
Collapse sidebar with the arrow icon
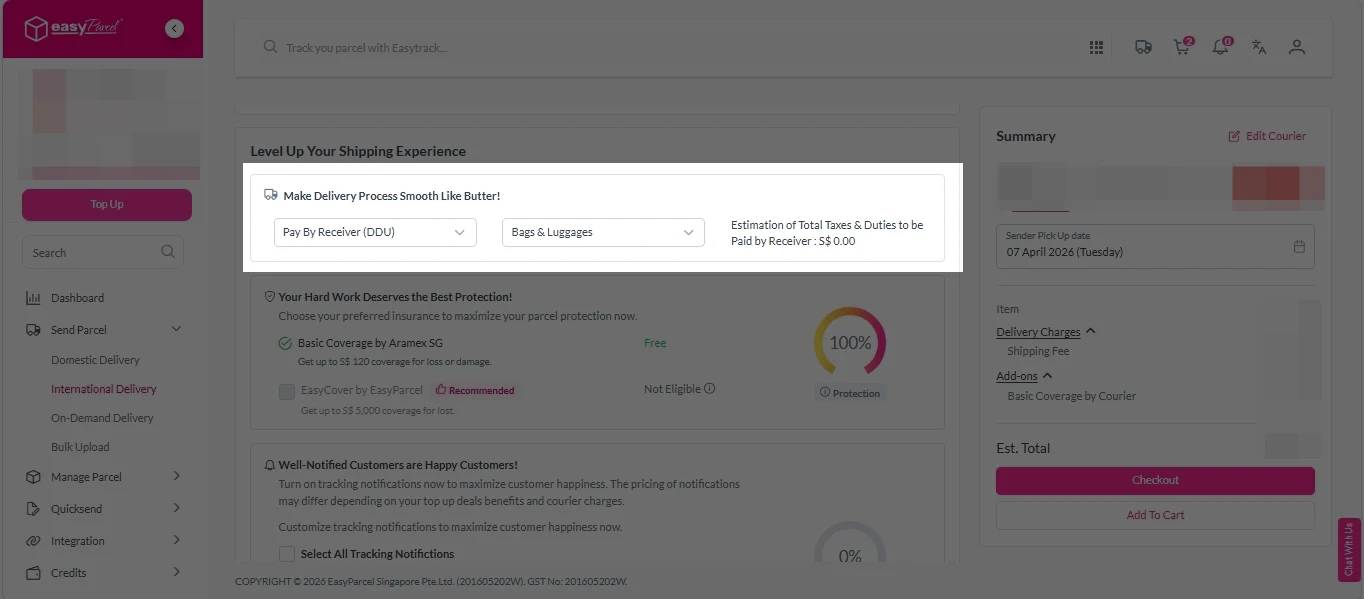[175, 29]
